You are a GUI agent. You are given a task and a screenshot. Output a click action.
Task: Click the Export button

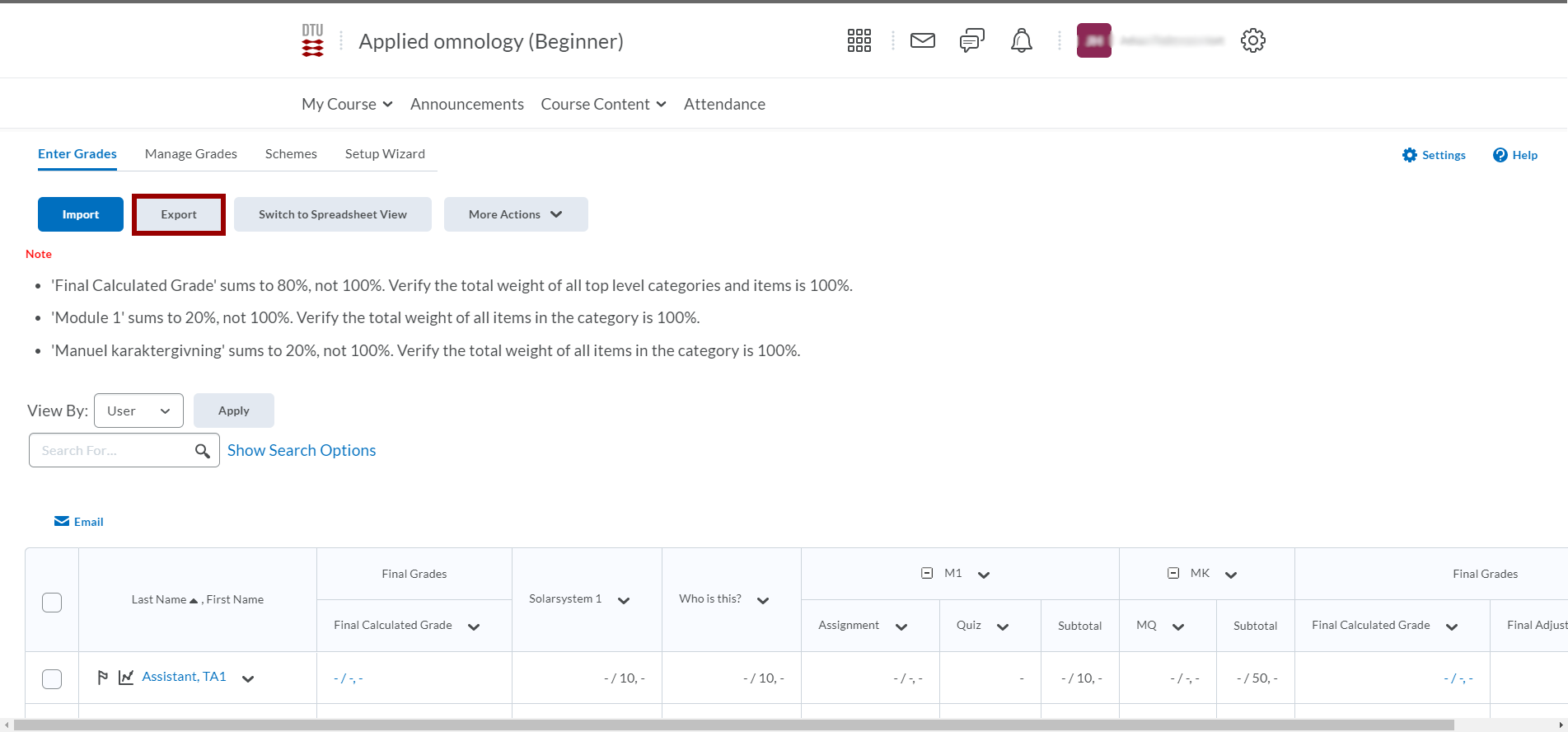point(179,214)
